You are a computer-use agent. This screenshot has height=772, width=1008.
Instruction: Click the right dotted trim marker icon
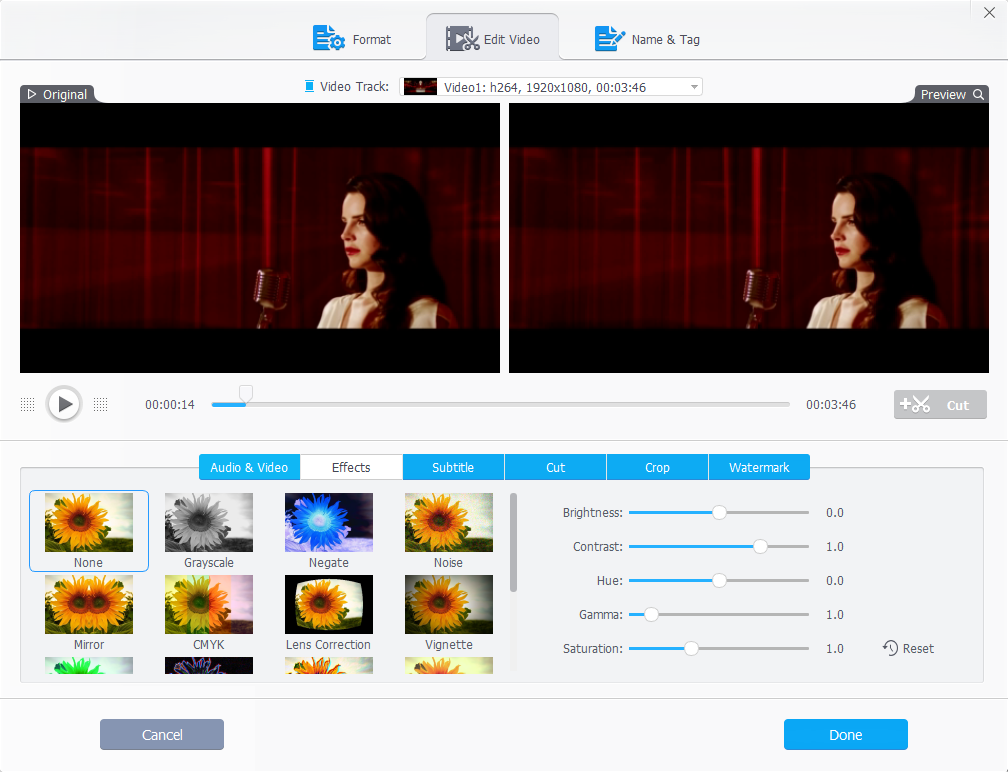100,405
